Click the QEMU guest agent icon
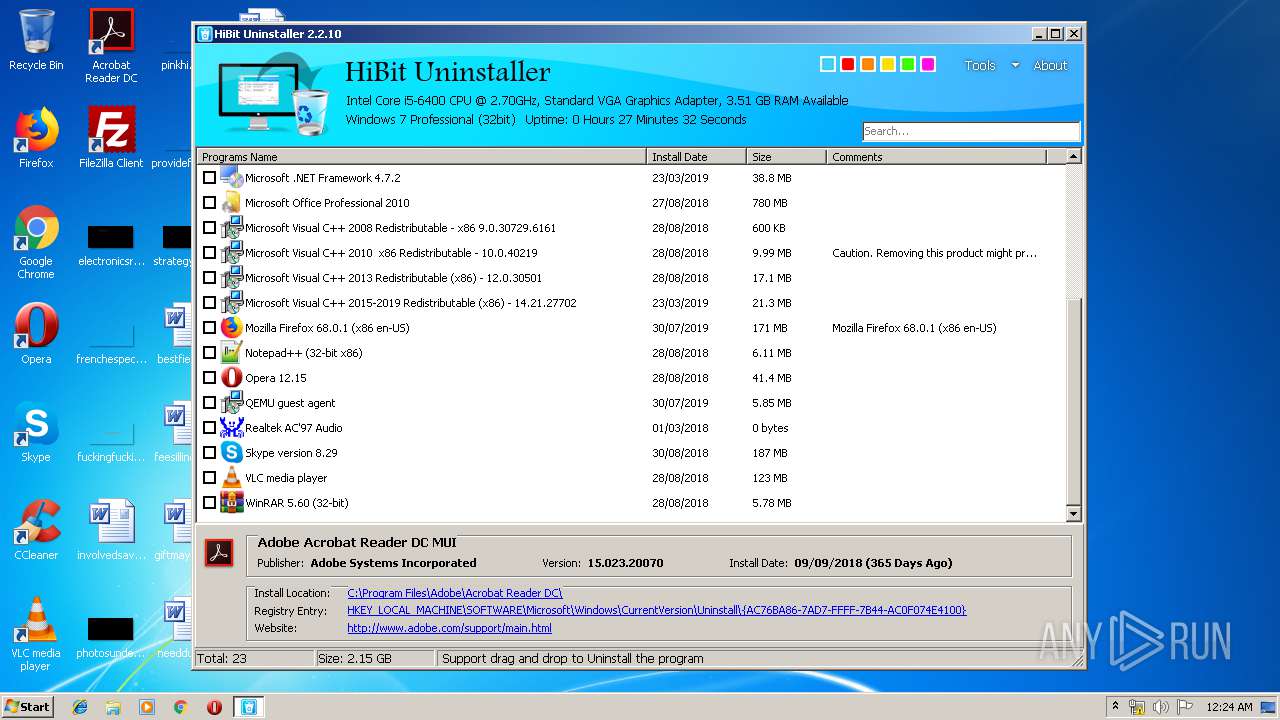The width and height of the screenshot is (1280, 720). (231, 403)
